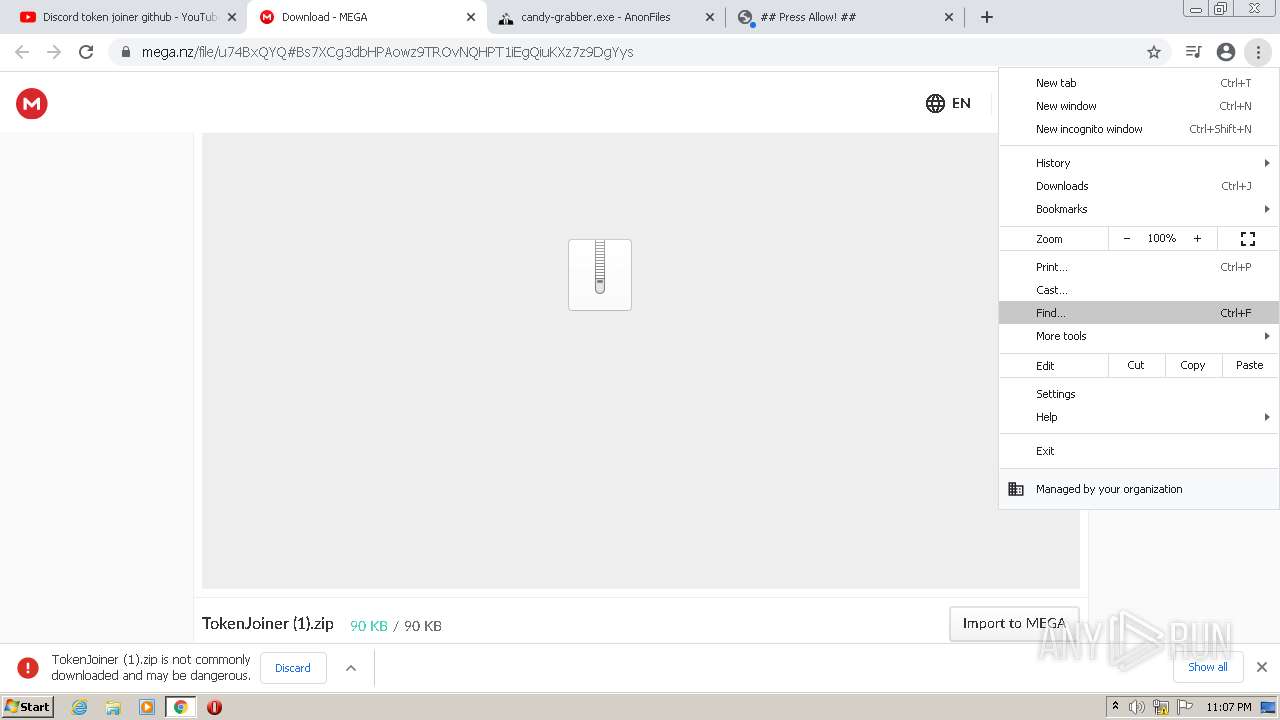Image resolution: width=1280 pixels, height=720 pixels.
Task: Bookmark this page with the star icon
Action: 1154,52
